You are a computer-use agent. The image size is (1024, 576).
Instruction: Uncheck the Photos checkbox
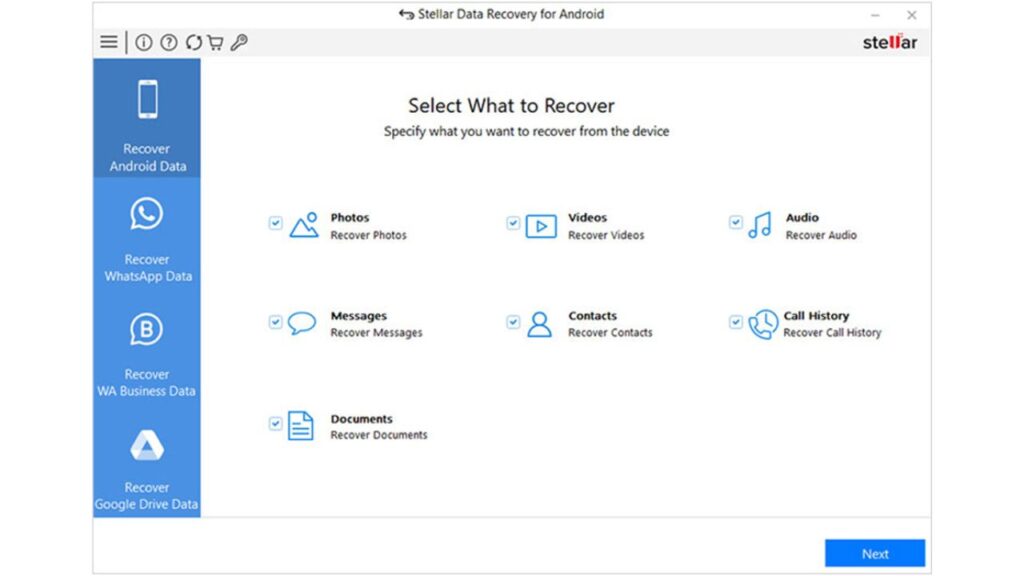[x=276, y=223]
